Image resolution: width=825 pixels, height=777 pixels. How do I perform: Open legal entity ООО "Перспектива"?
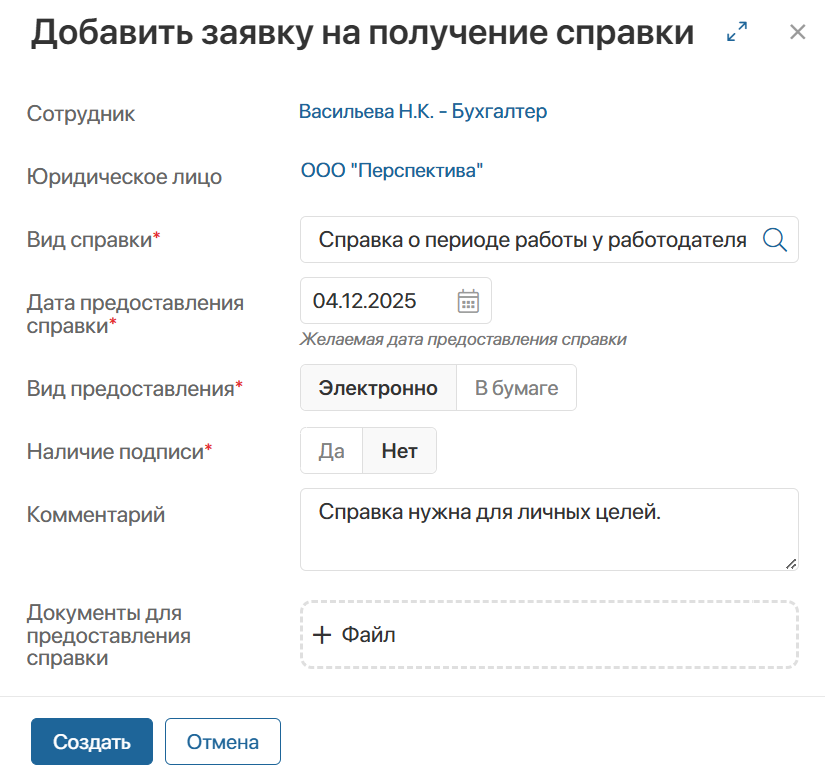(x=392, y=170)
